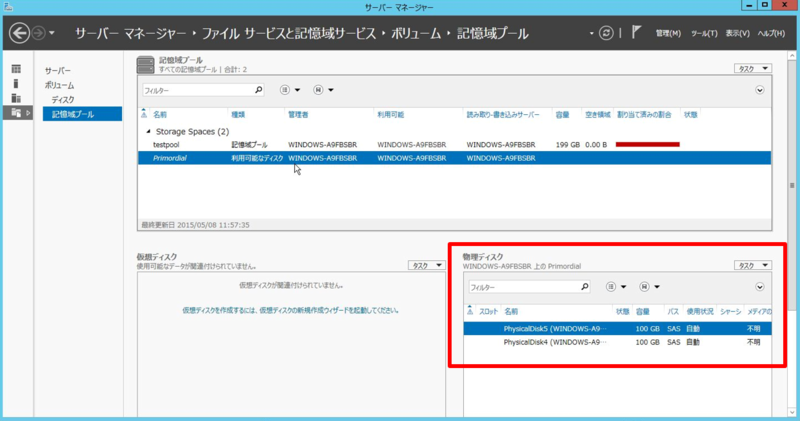Open the ツール(T) menu
The image size is (800, 421).
[x=704, y=33]
